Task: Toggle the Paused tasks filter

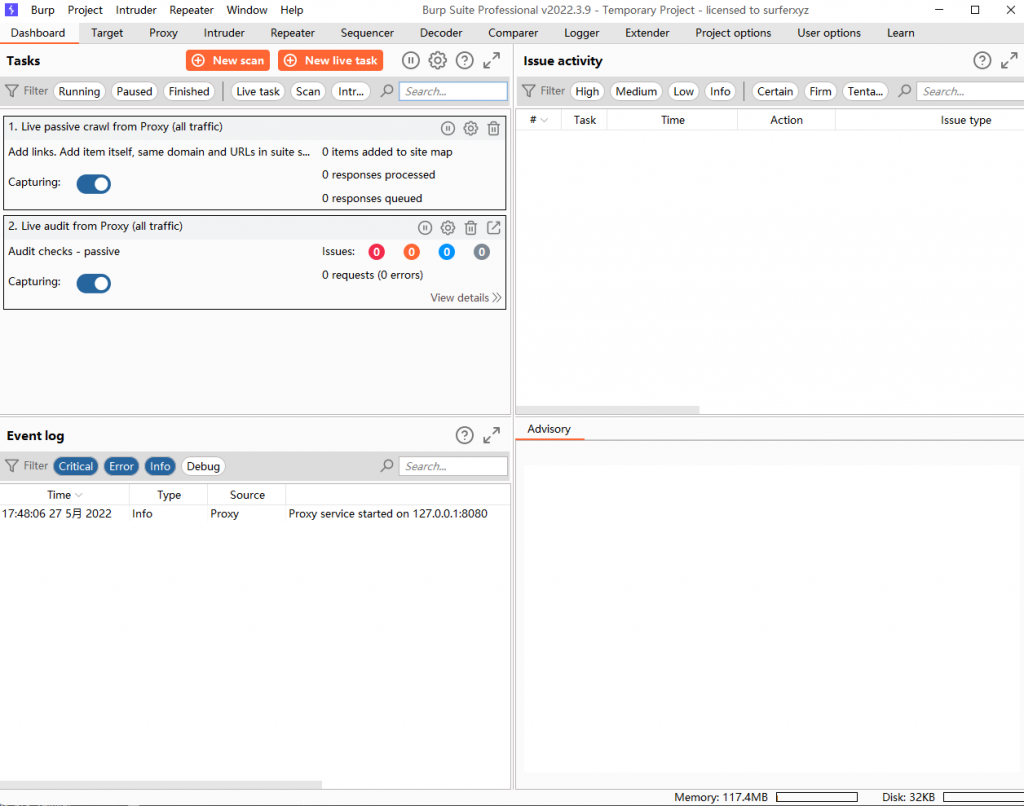Action: point(135,91)
